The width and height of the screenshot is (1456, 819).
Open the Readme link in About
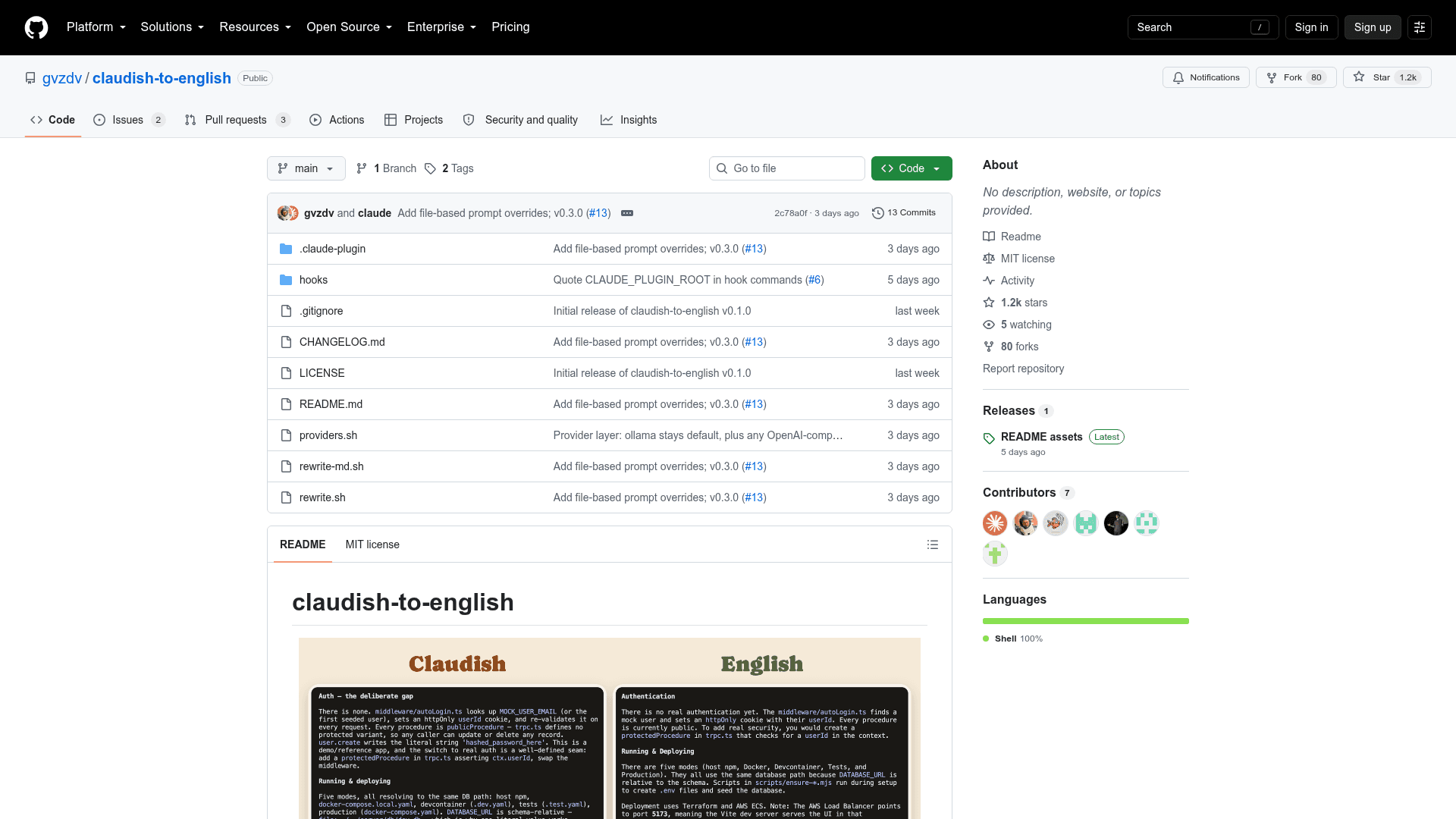point(1012,237)
